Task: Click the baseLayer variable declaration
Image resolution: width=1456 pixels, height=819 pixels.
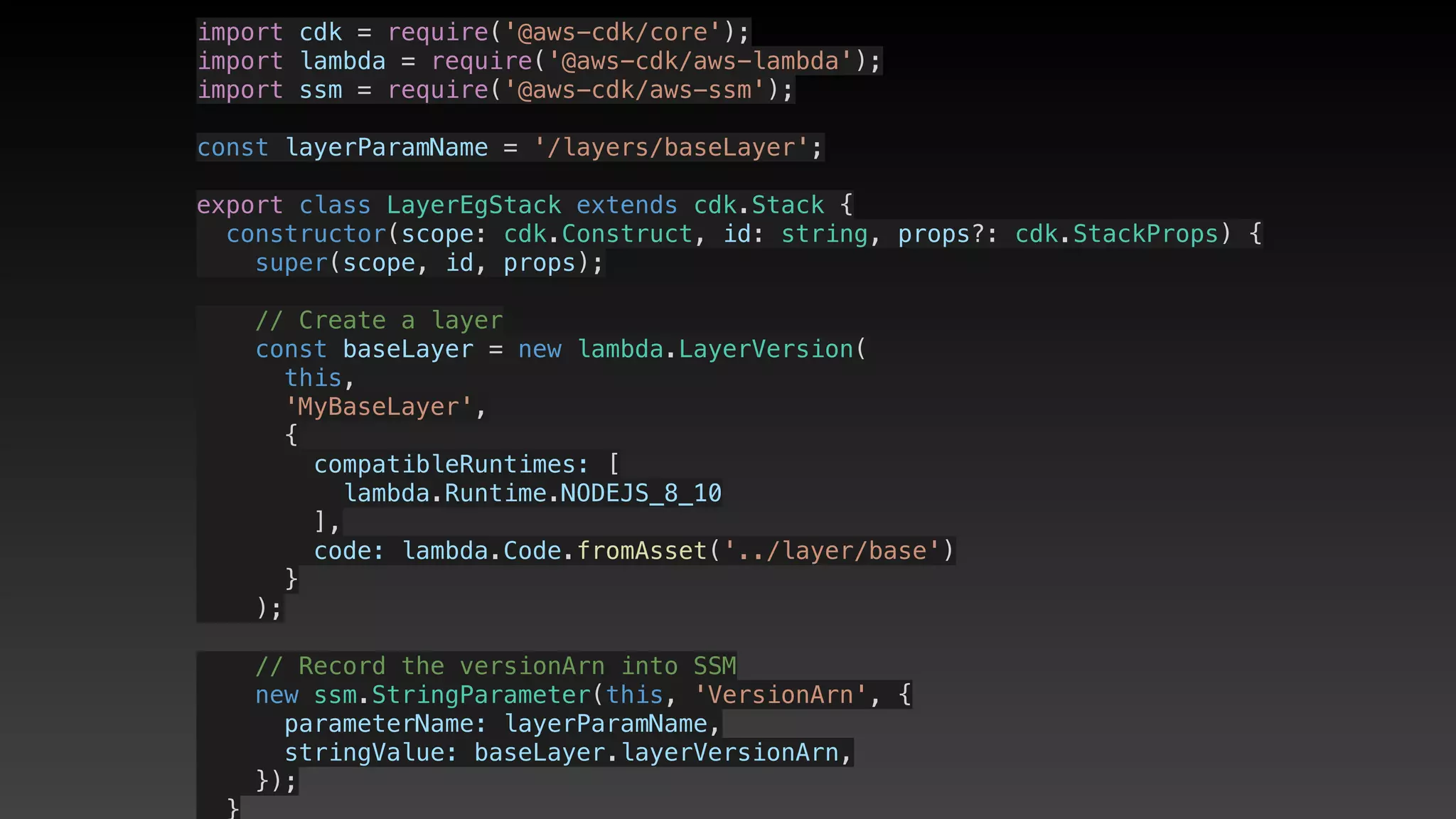Action: [408, 350]
